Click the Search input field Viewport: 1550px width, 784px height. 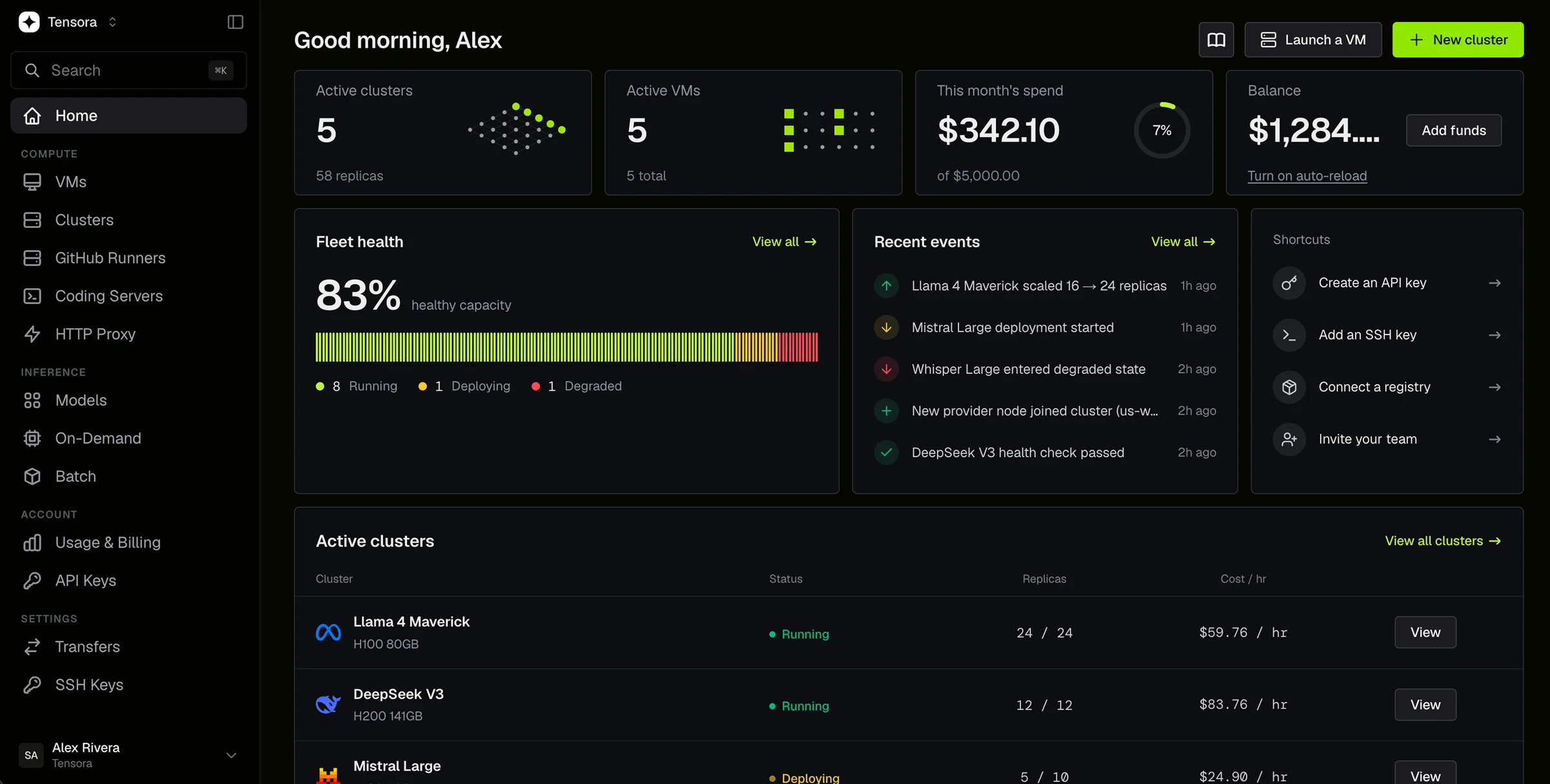[129, 70]
